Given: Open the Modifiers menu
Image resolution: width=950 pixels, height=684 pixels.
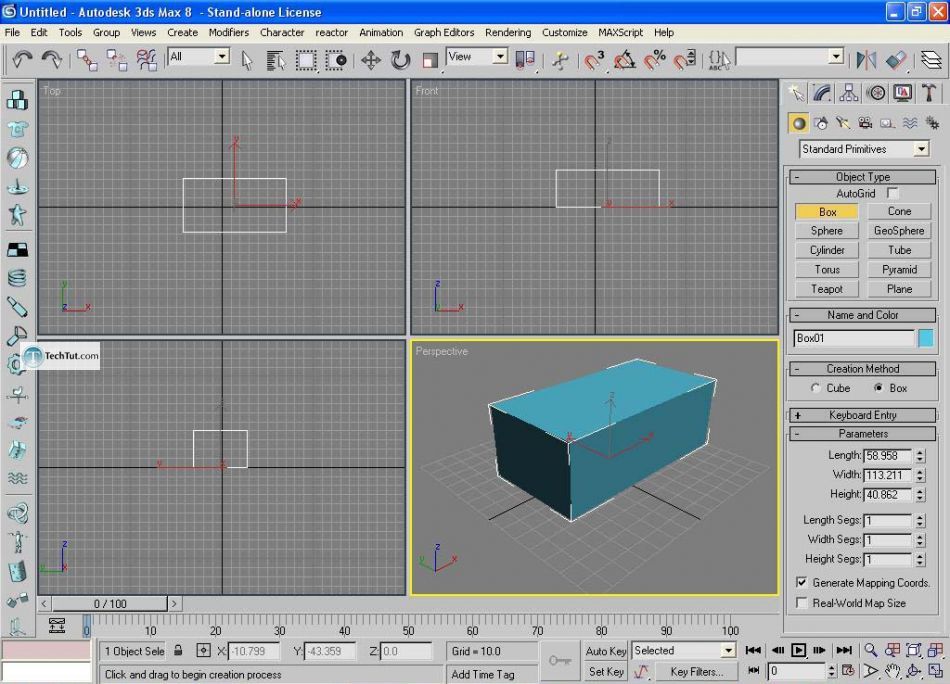Looking at the screenshot, I should tap(229, 32).
